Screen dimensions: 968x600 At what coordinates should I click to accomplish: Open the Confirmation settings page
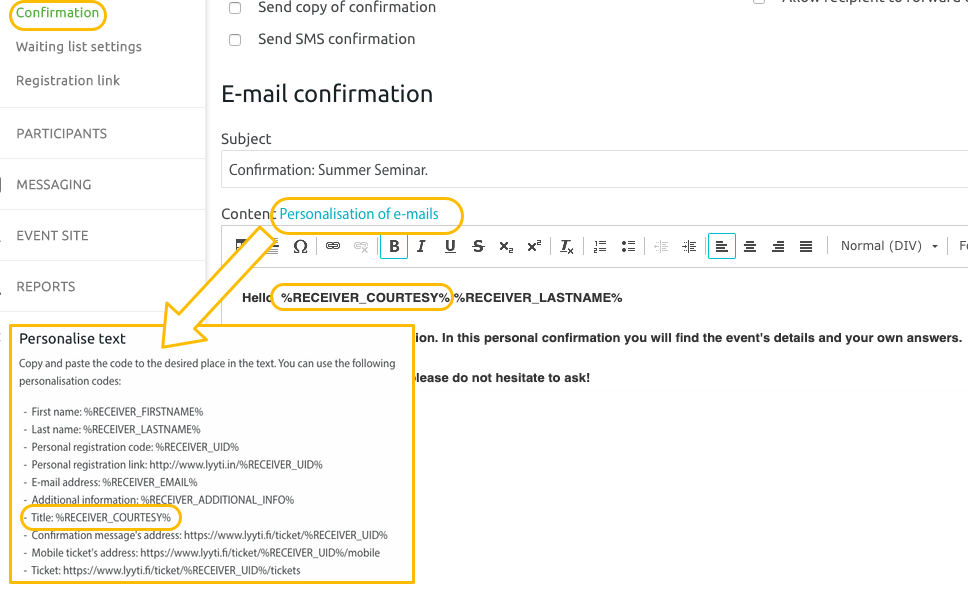pos(57,13)
